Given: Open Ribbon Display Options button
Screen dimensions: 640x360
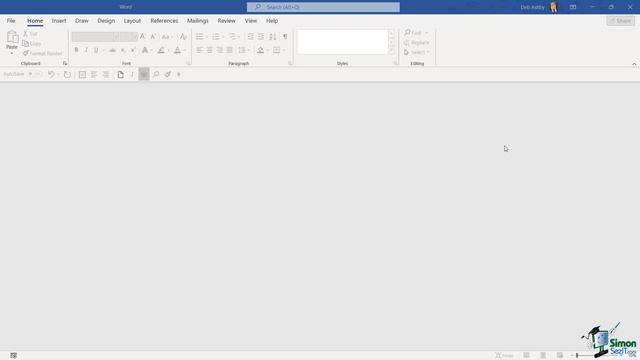Looking at the screenshot, I should click(573, 7).
